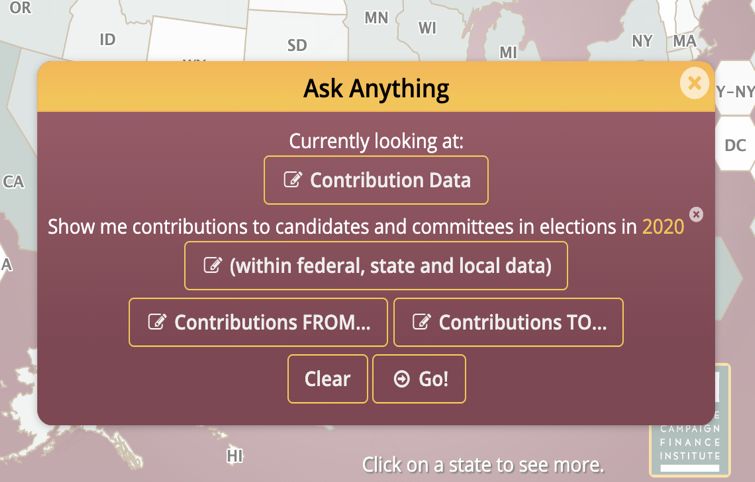
Task: Select the DC hexagon on map
Action: pyautogui.click(x=735, y=144)
